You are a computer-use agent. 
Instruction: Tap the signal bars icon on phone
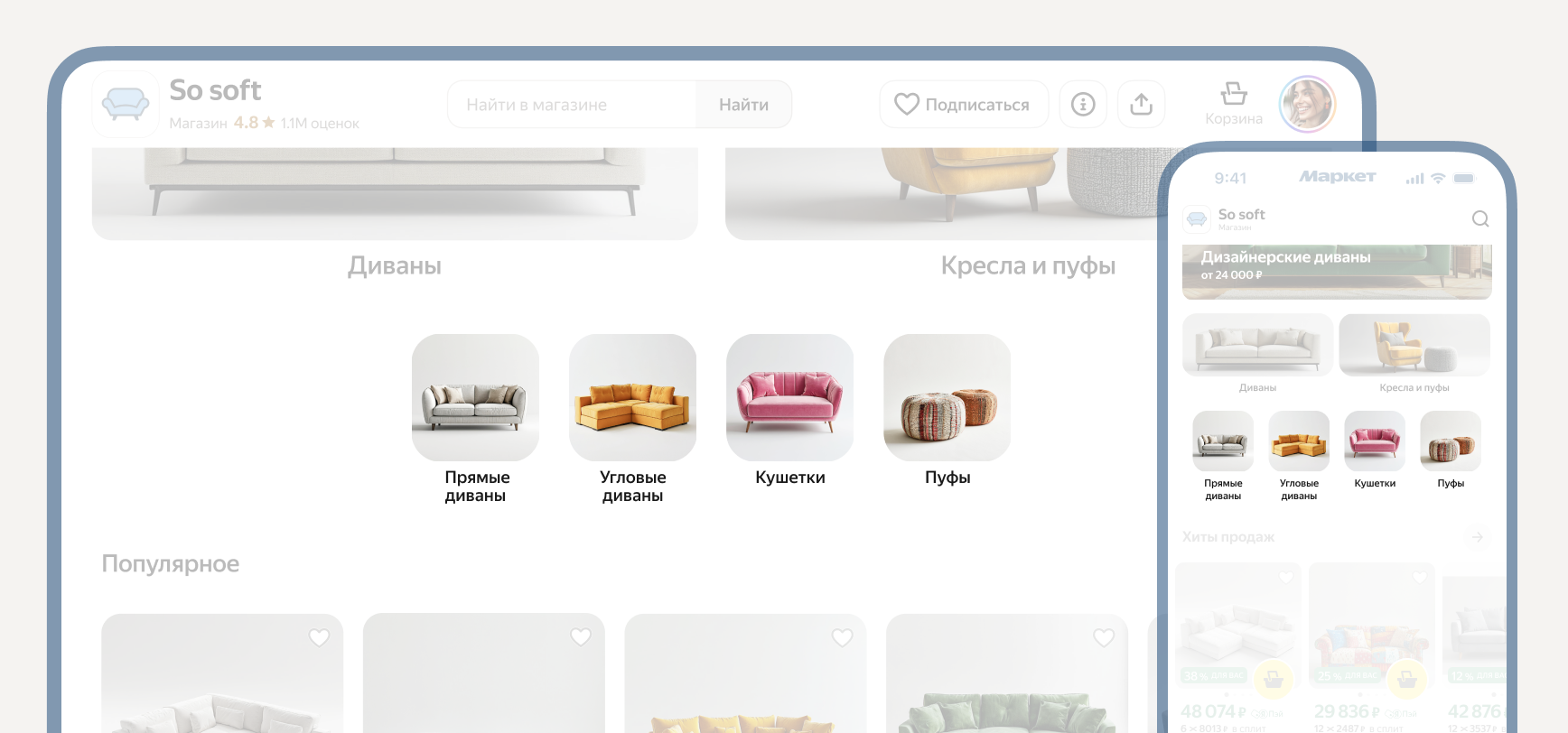[1415, 179]
